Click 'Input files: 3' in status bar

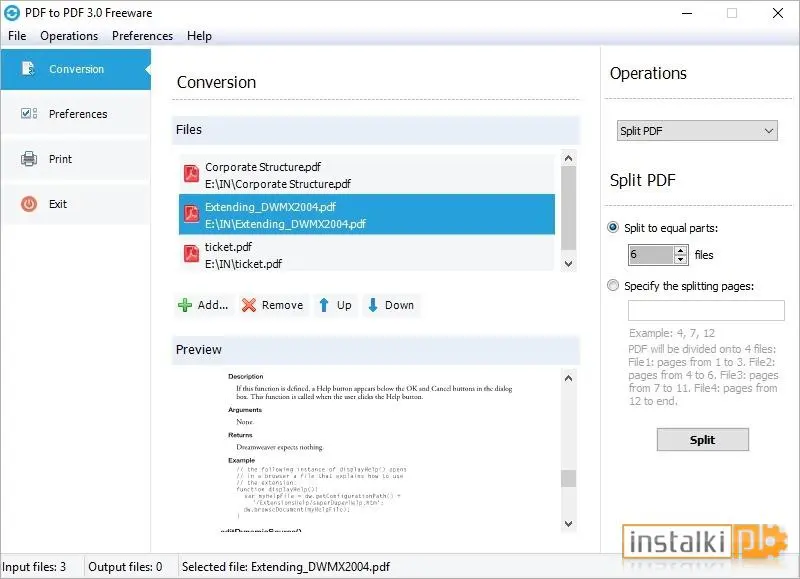coord(34,567)
